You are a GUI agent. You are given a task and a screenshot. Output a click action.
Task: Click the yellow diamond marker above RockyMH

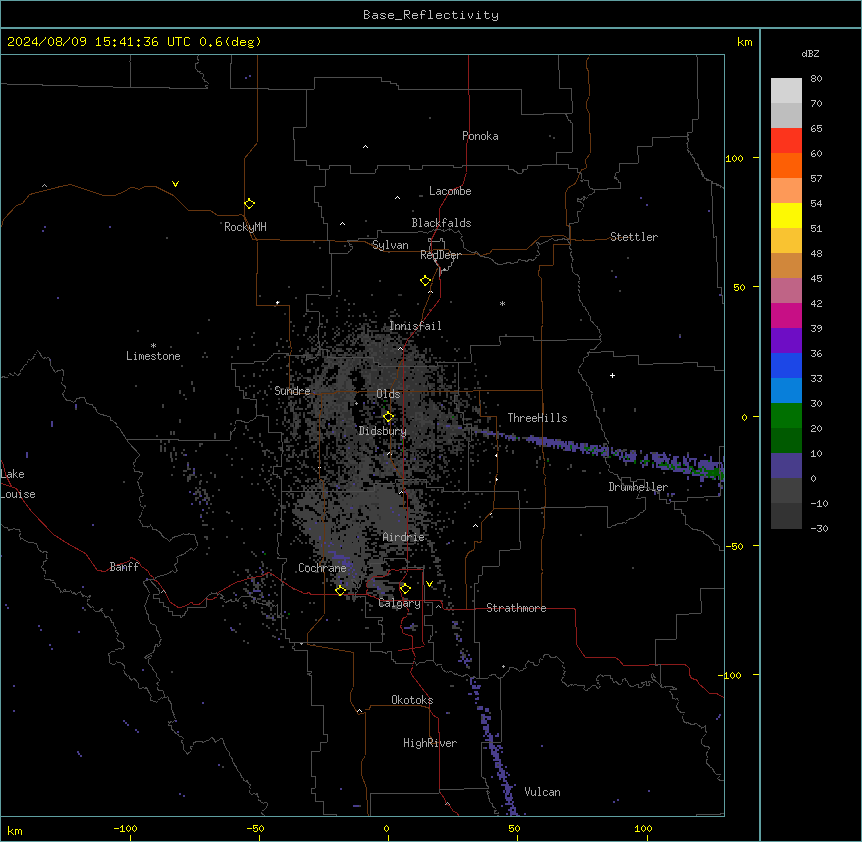pyautogui.click(x=250, y=204)
